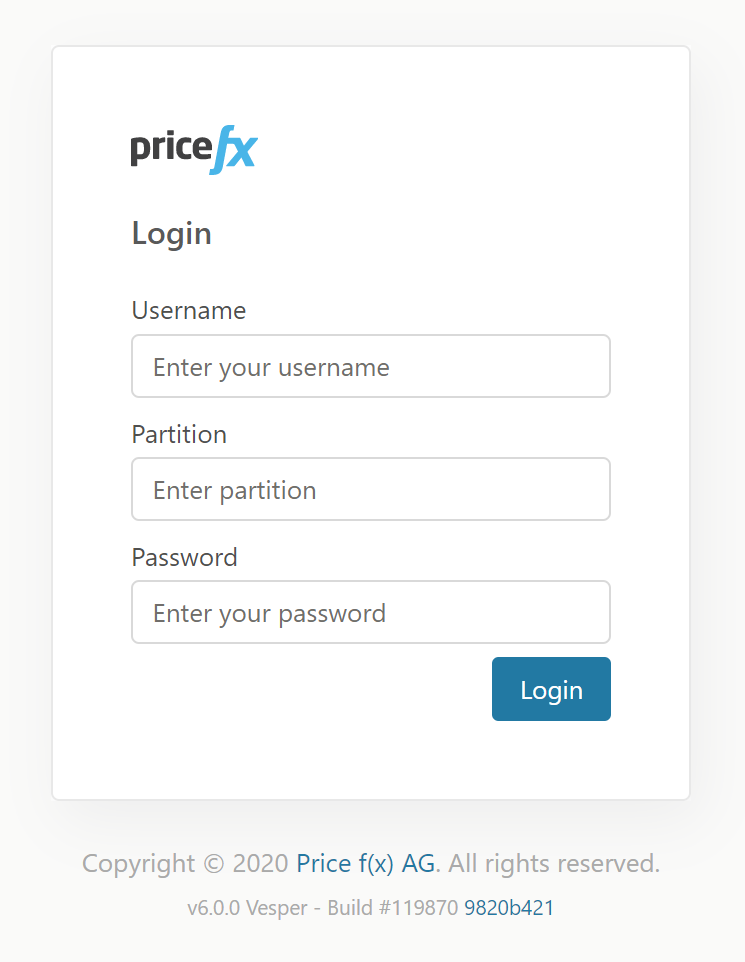Viewport: 745px width, 962px height.
Task: Click the Password field label
Action: click(184, 557)
